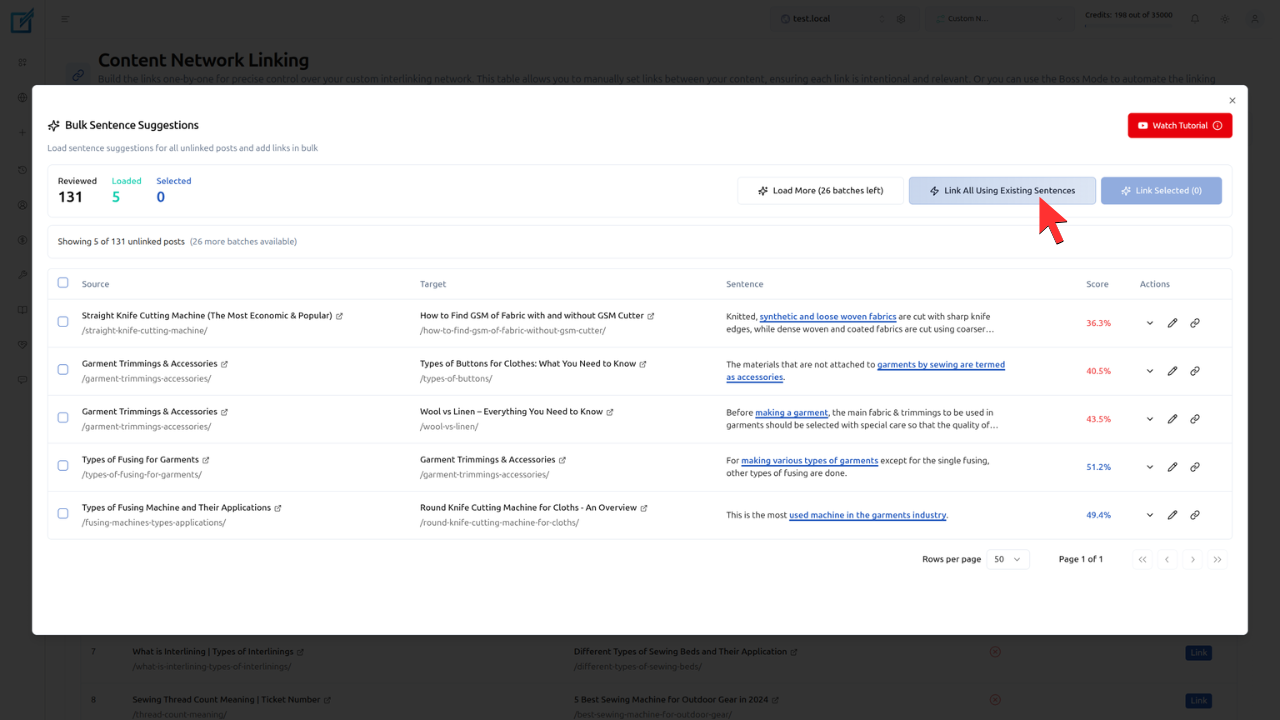Viewport: 1280px width, 720px height.
Task: Select the checkbox for Types of Fusing for Garments
Action: (62, 466)
